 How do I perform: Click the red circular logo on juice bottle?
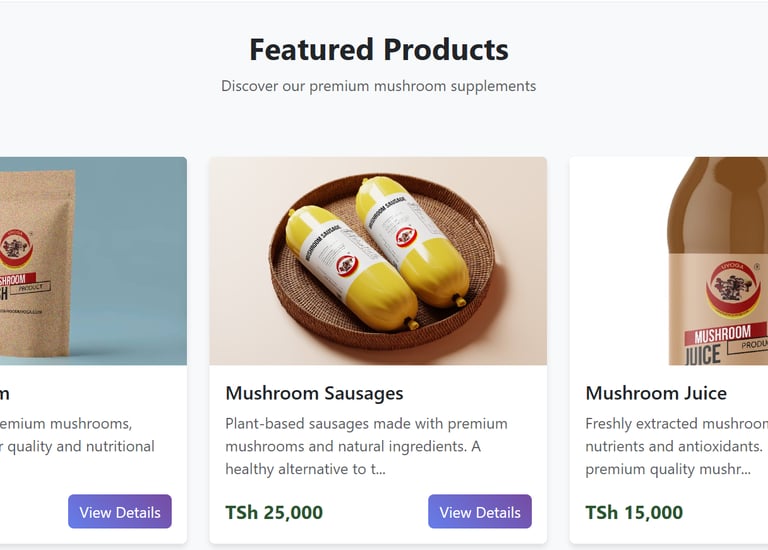[735, 286]
